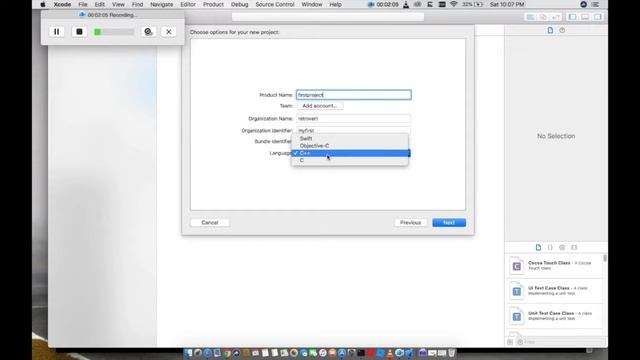Viewport: 640px width, 360px height.
Task: Open the Window menu
Action: [x=312, y=4]
